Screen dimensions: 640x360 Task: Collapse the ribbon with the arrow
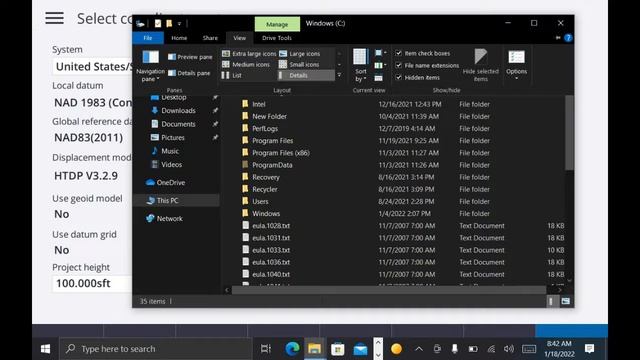point(558,38)
